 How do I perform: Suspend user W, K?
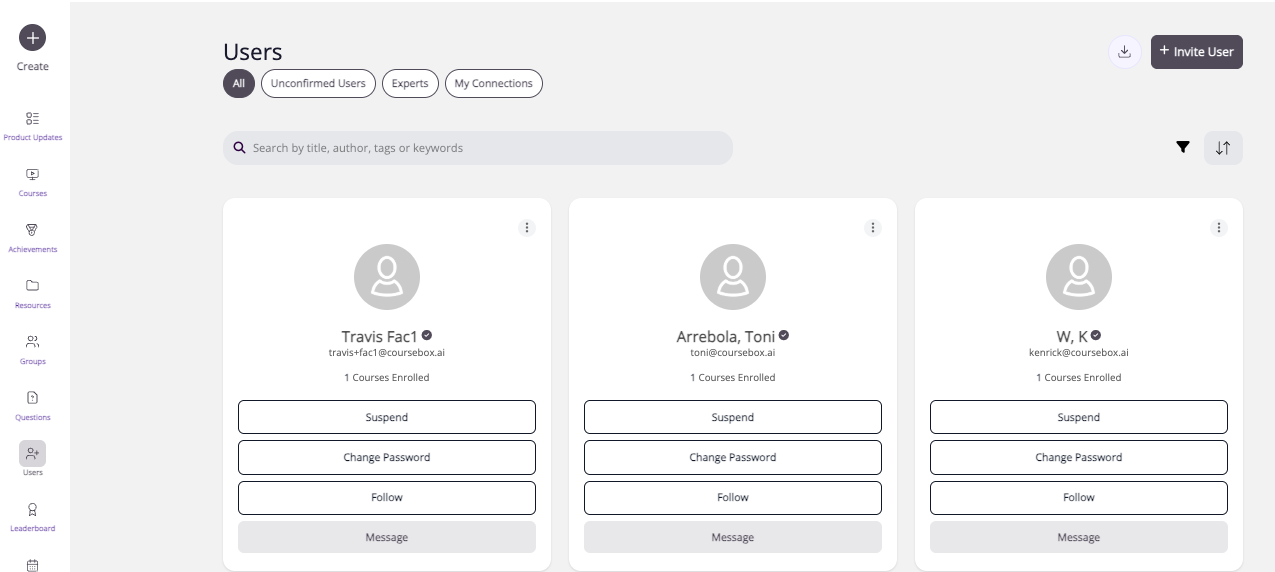(x=1079, y=417)
